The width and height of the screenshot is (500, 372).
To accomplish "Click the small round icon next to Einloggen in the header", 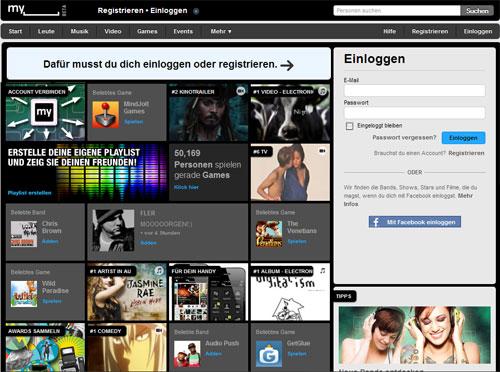I will tap(196, 11).
